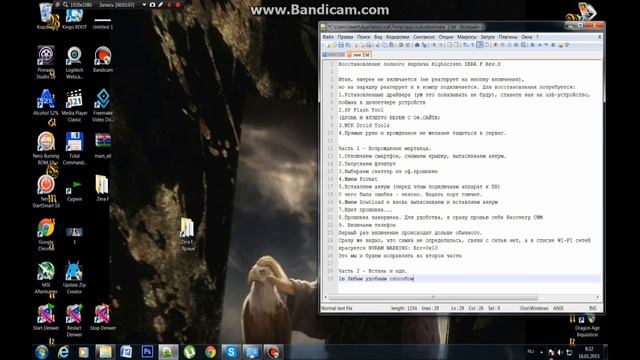Click the line '2.SP Flash Tool' in editor
The width and height of the screenshot is (640, 360).
[361, 110]
